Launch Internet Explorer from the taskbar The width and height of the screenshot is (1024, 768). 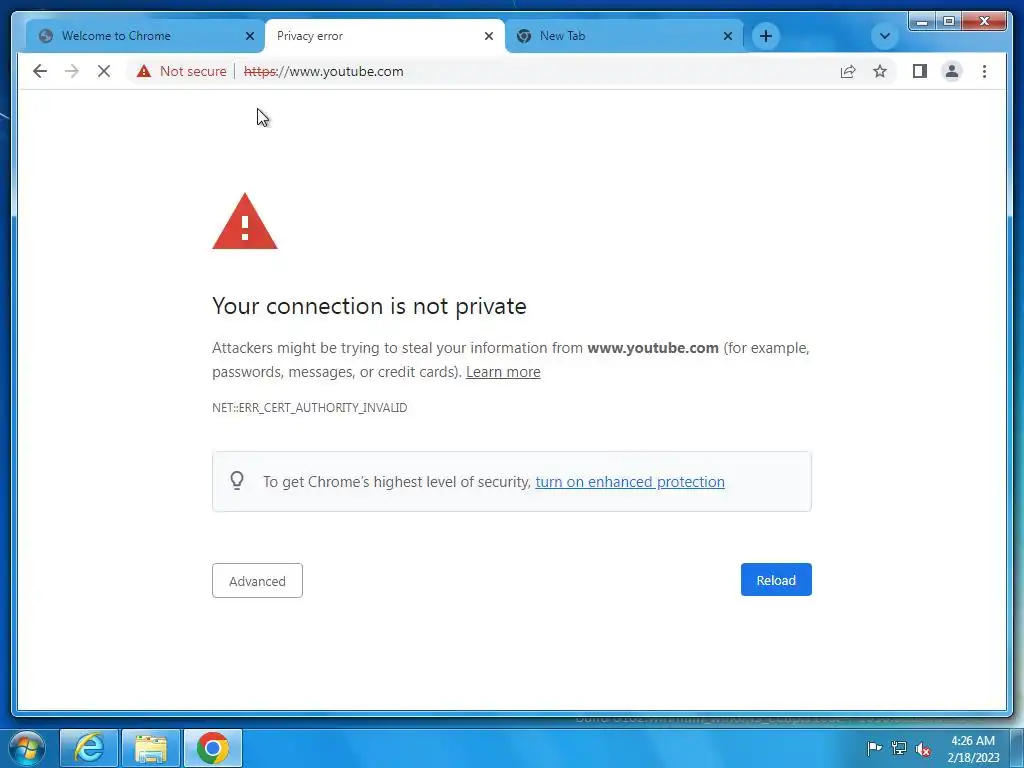click(x=89, y=748)
